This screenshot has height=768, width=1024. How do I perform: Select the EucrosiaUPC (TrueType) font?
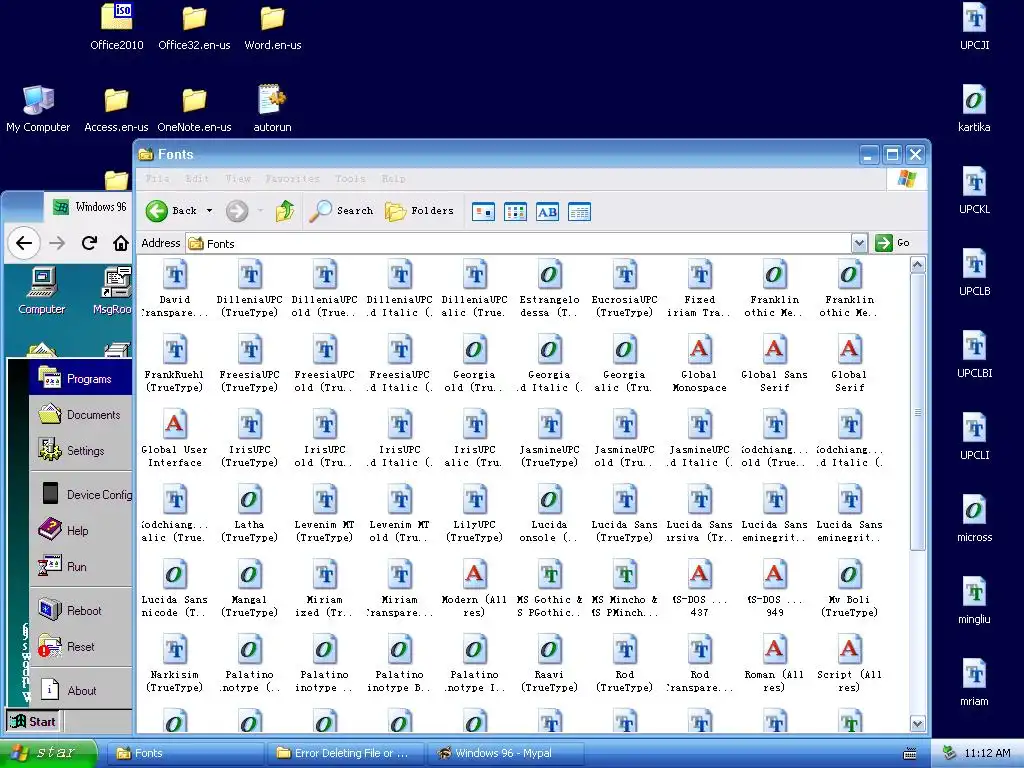pos(624,288)
